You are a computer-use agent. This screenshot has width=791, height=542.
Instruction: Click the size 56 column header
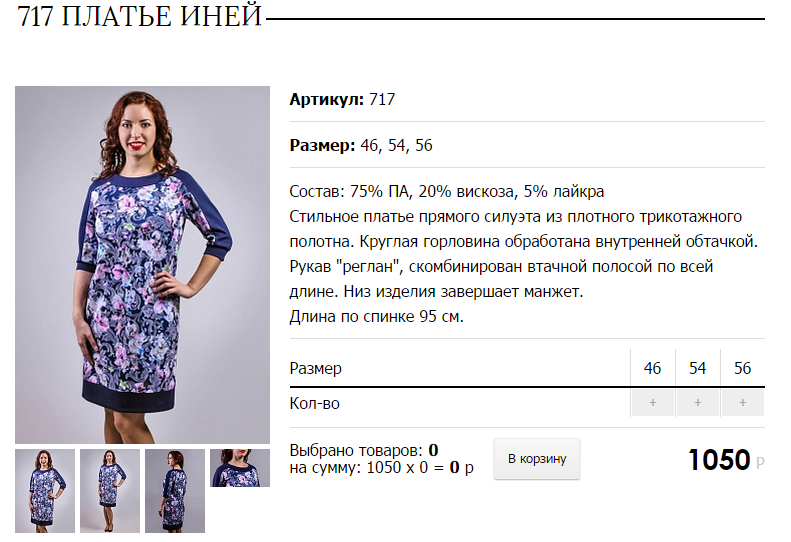[x=742, y=368]
